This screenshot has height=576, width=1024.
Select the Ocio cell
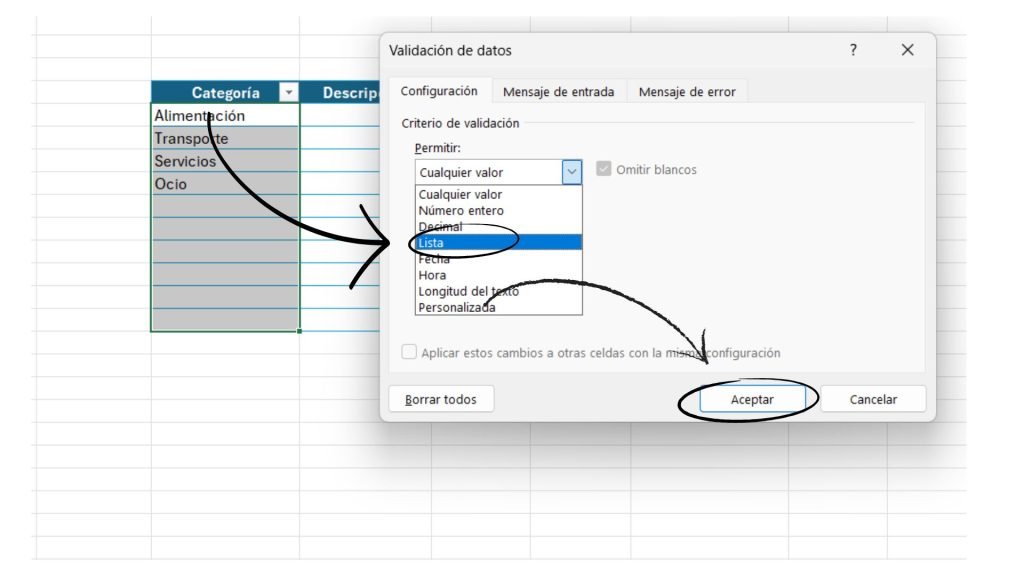(225, 184)
